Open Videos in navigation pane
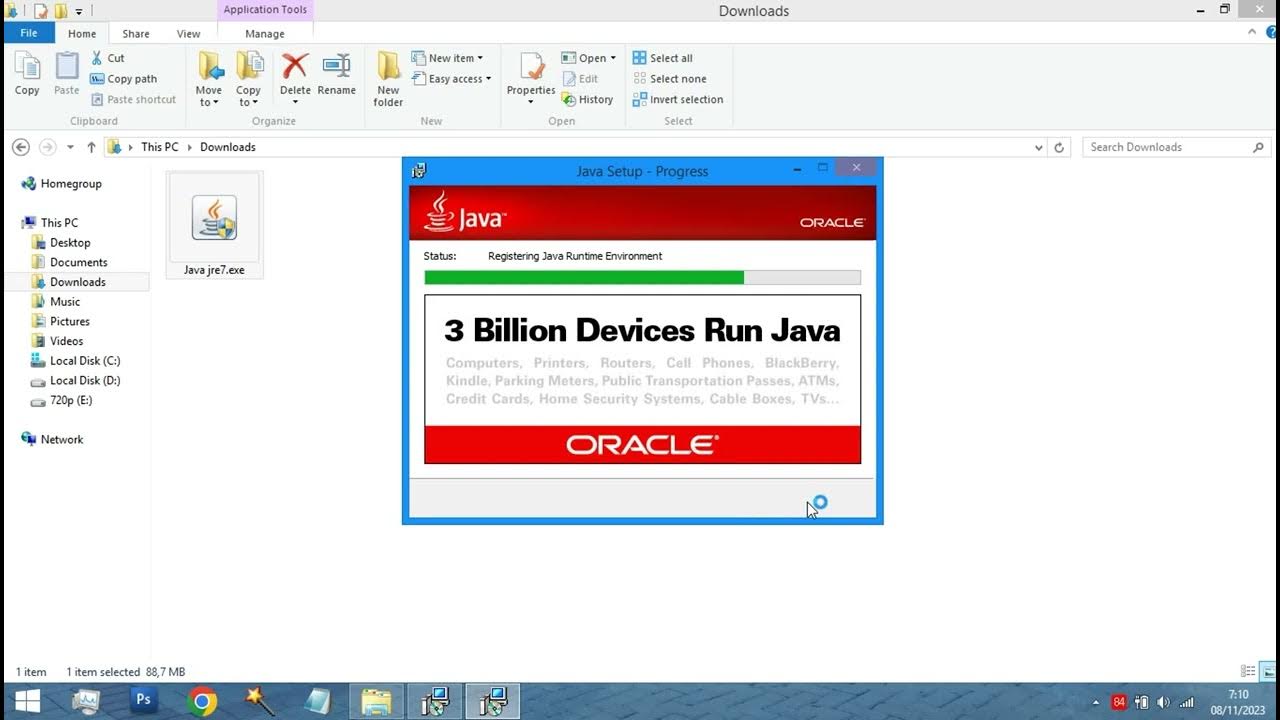This screenshot has height=720, width=1280. pos(58,341)
